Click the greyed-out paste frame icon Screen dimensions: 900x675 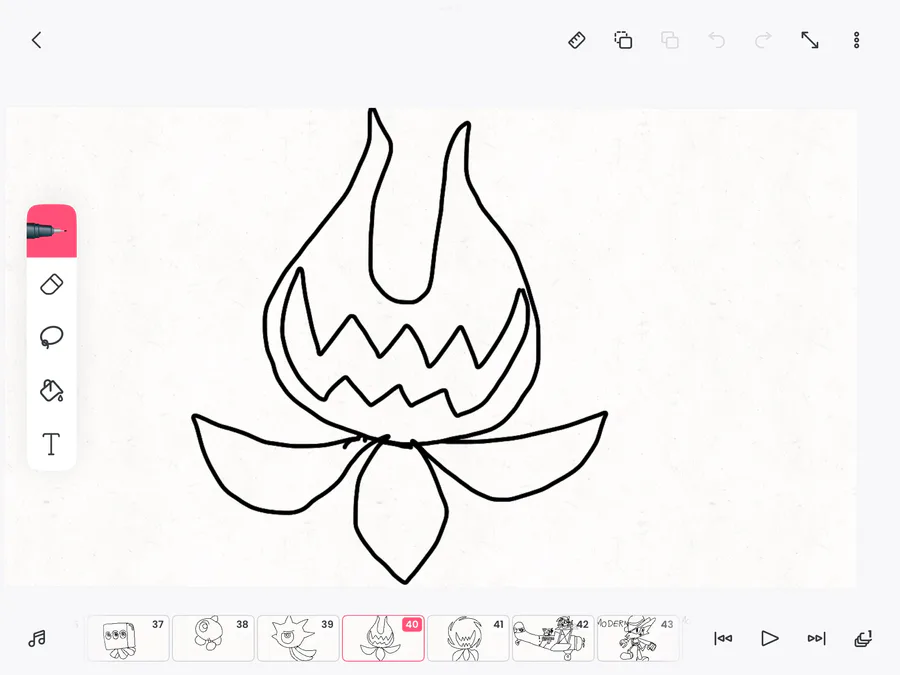click(x=670, y=40)
